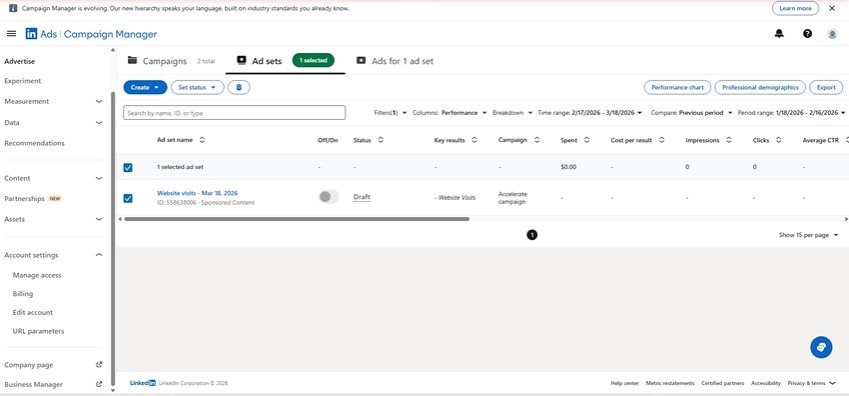Open Company page external link icon

coord(99,365)
